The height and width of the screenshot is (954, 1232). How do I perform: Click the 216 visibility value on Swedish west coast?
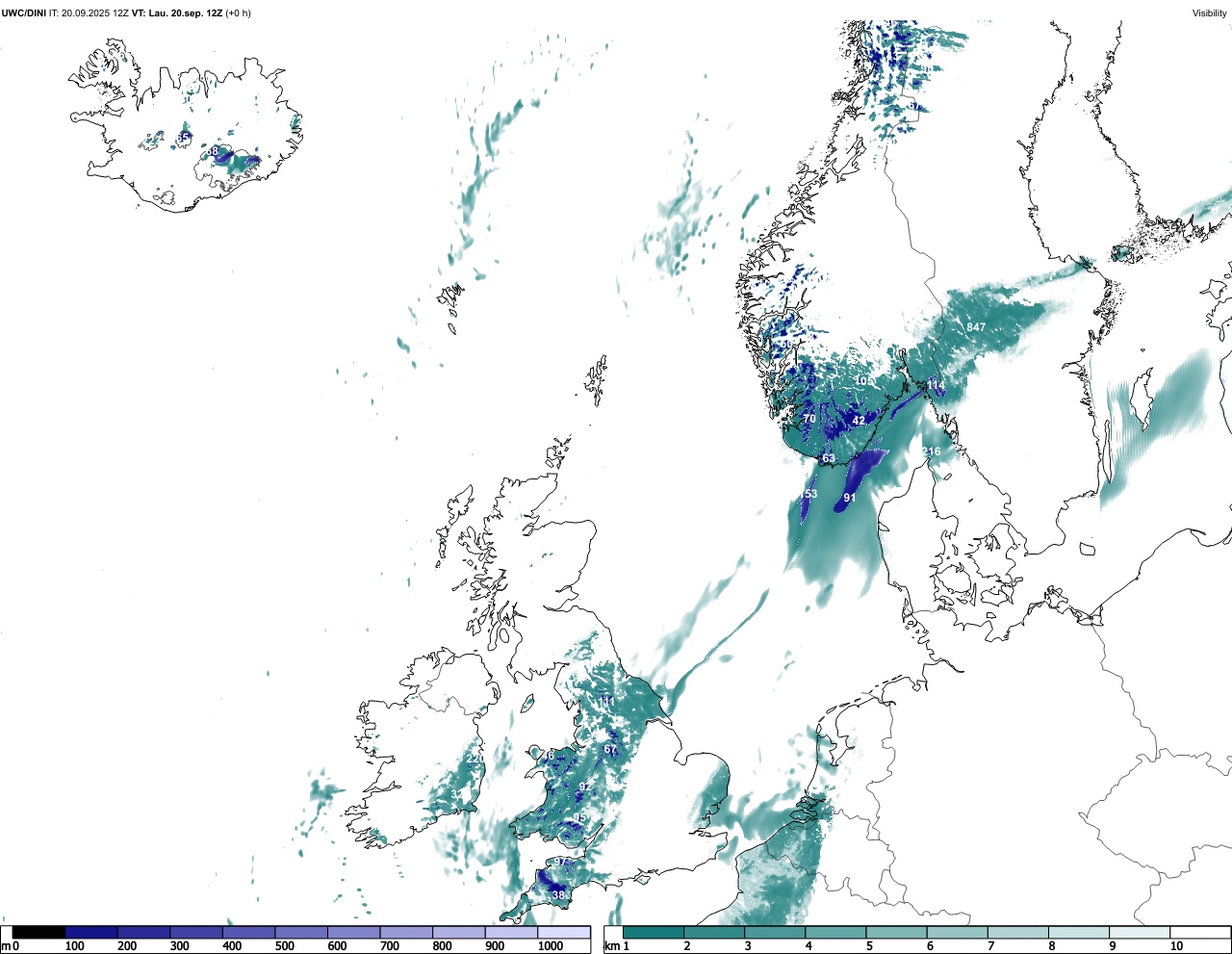[x=931, y=451]
